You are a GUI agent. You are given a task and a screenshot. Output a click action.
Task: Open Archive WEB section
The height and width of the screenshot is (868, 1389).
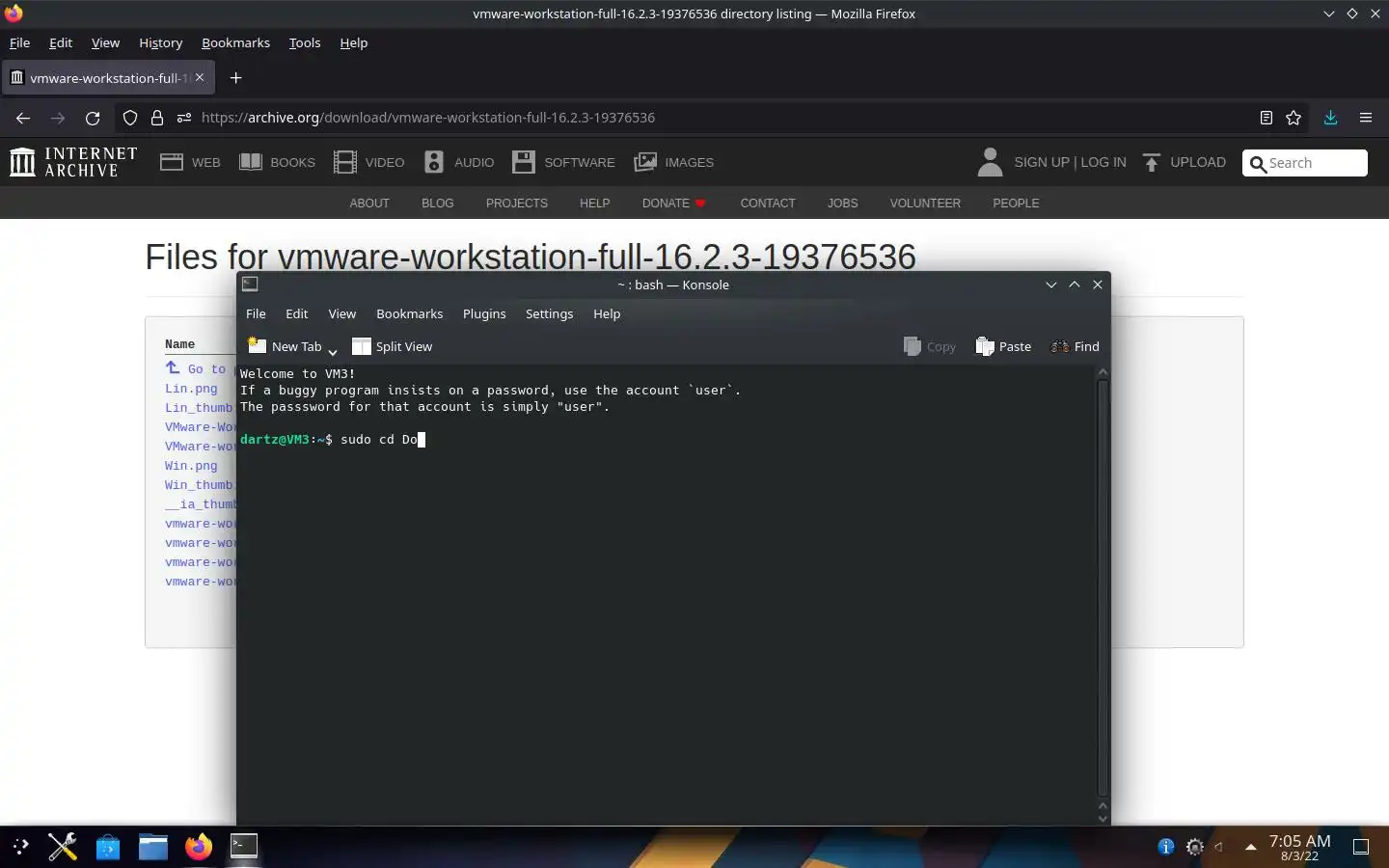coord(191,162)
